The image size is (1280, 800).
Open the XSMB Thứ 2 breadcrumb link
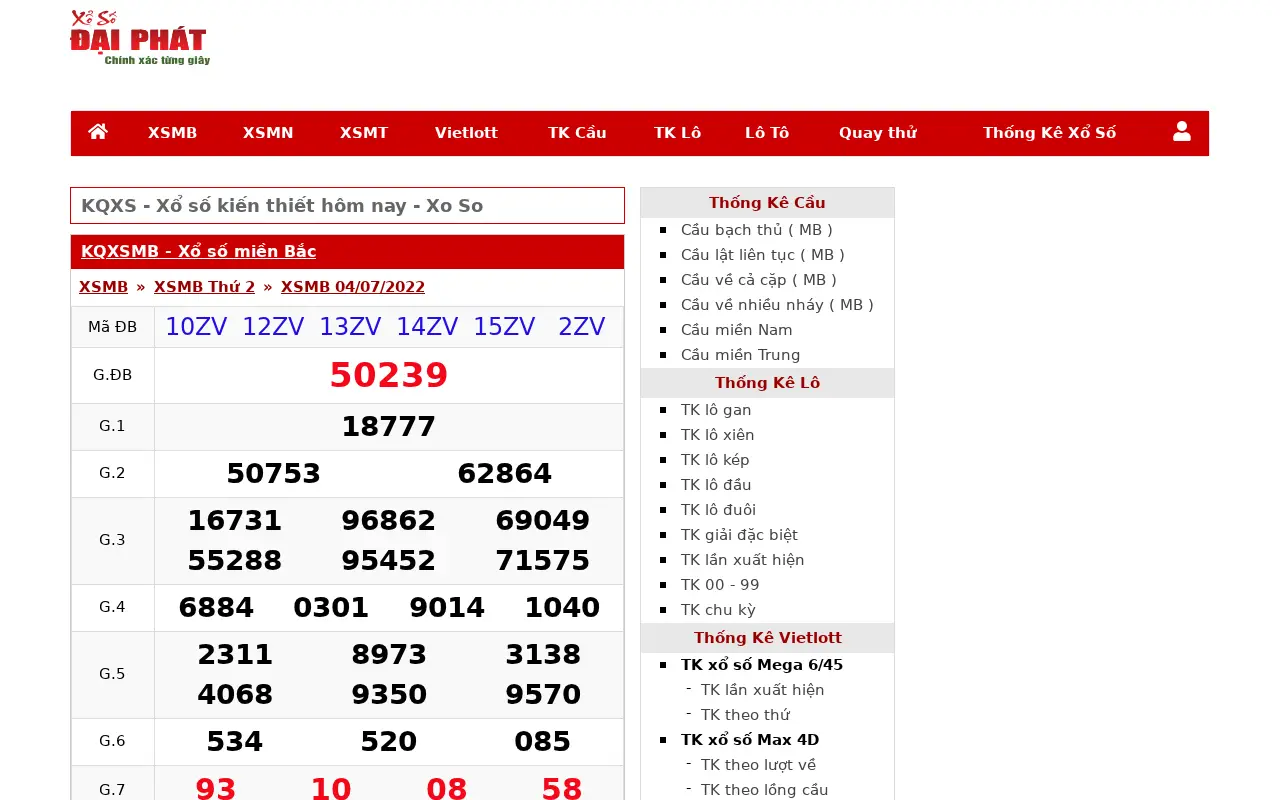(204, 287)
